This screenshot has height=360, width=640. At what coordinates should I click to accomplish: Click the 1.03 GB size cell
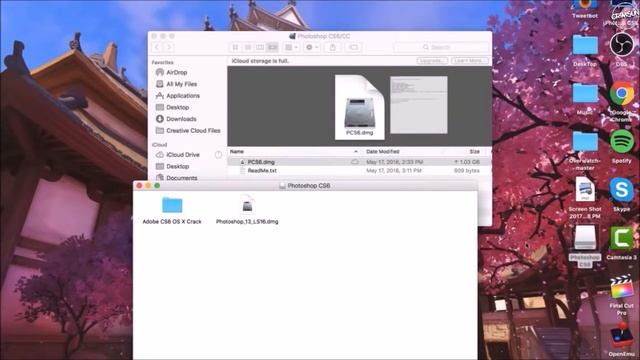coord(467,162)
